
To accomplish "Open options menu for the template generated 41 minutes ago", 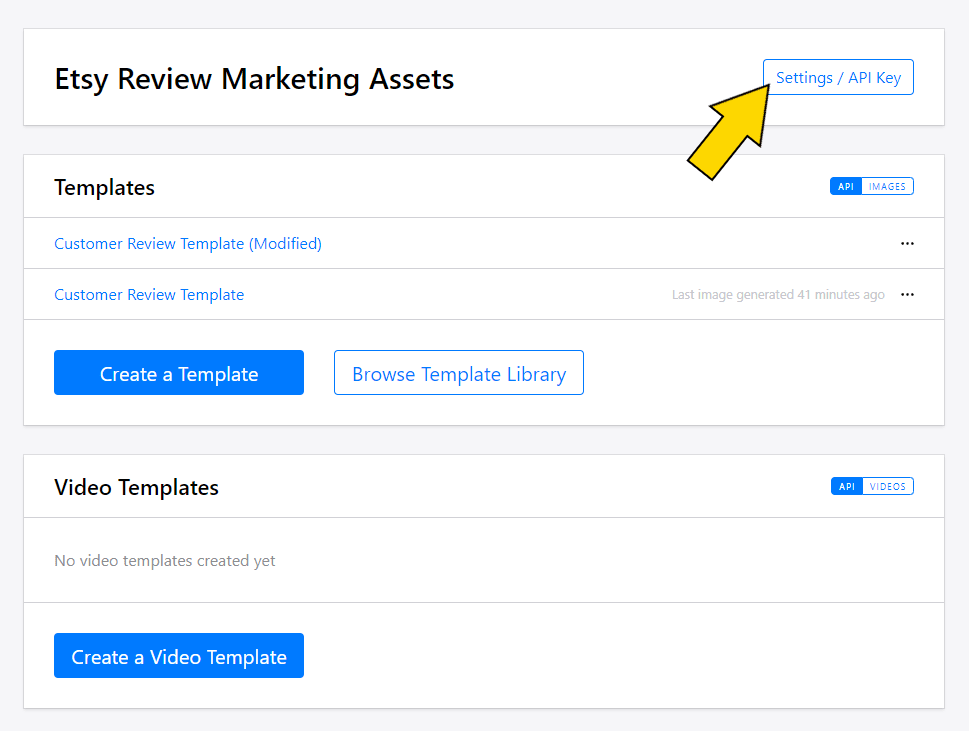I will pyautogui.click(x=907, y=295).
